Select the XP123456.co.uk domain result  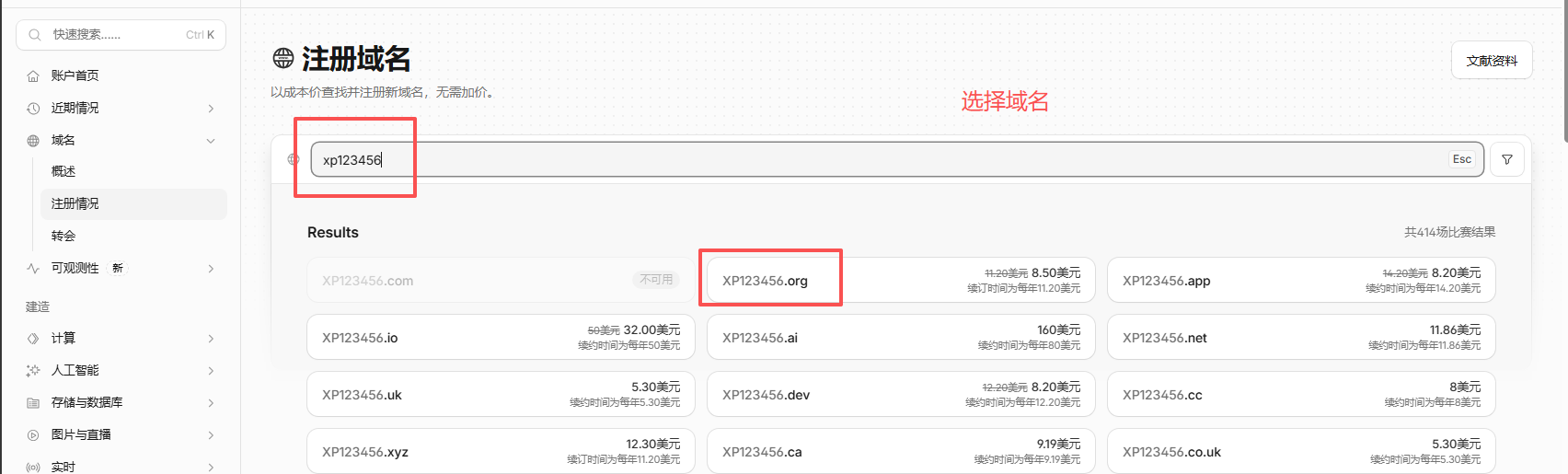point(1301,451)
